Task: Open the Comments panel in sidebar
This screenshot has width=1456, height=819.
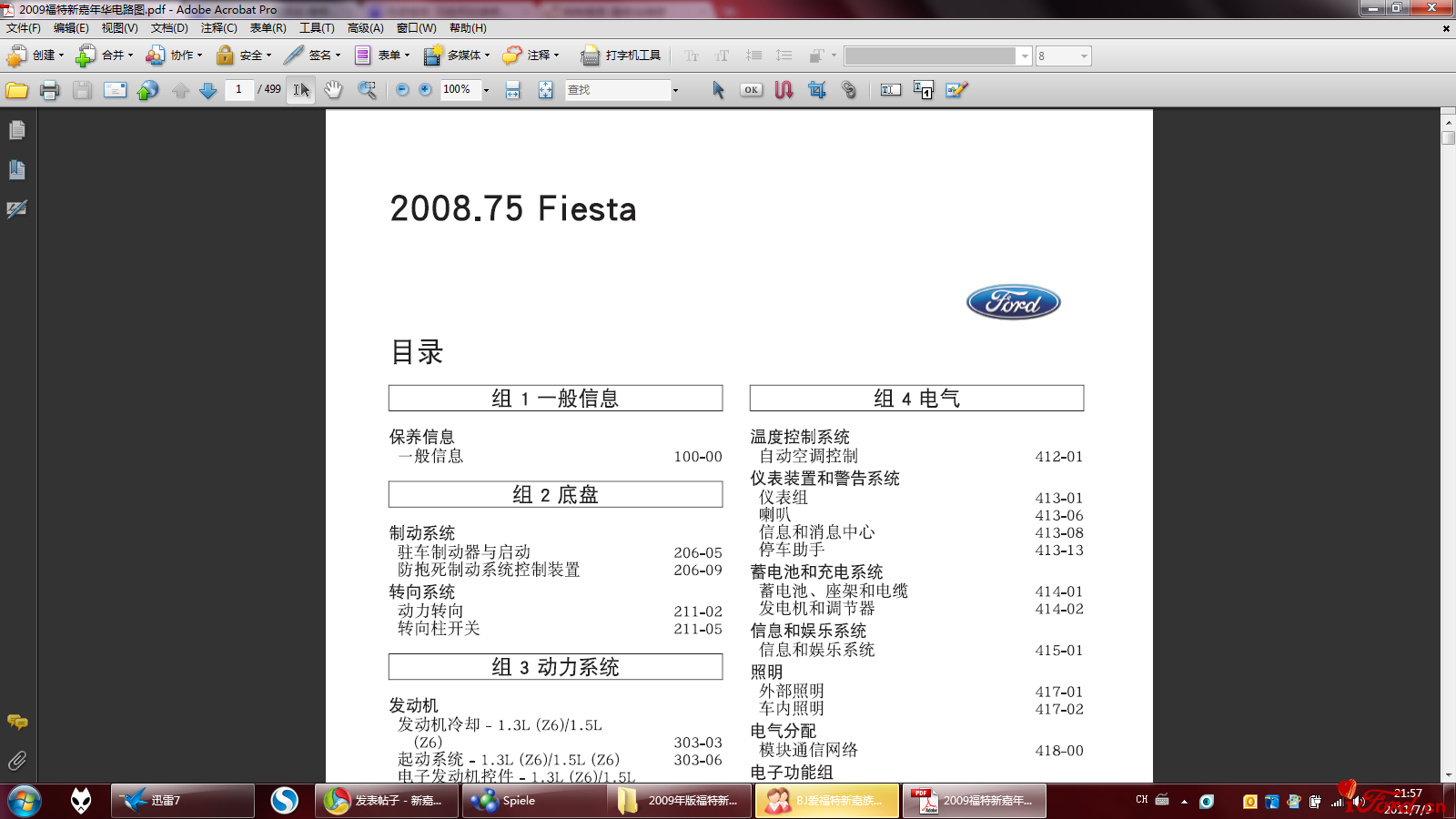Action: click(x=16, y=722)
